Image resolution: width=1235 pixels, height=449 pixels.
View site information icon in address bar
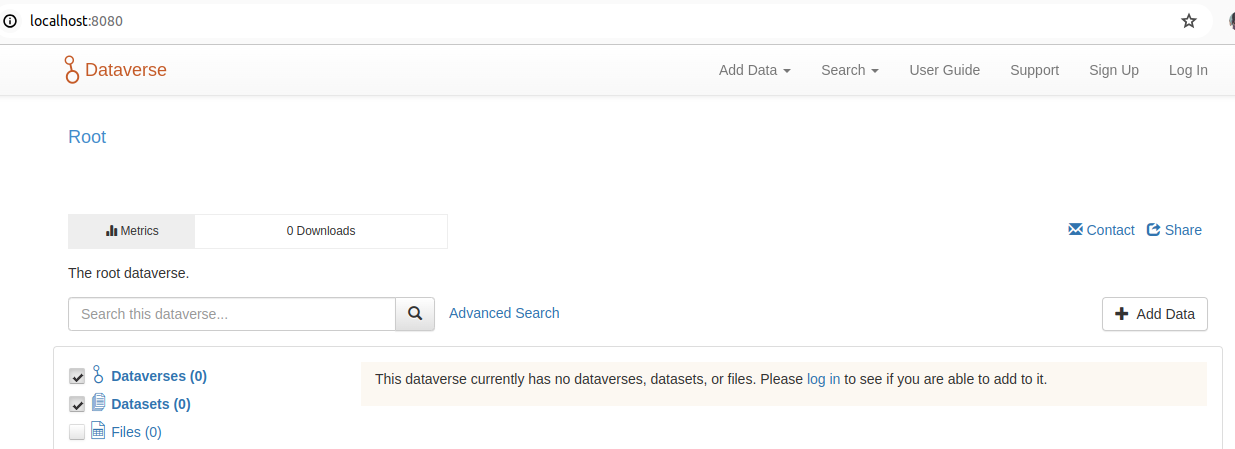point(10,21)
